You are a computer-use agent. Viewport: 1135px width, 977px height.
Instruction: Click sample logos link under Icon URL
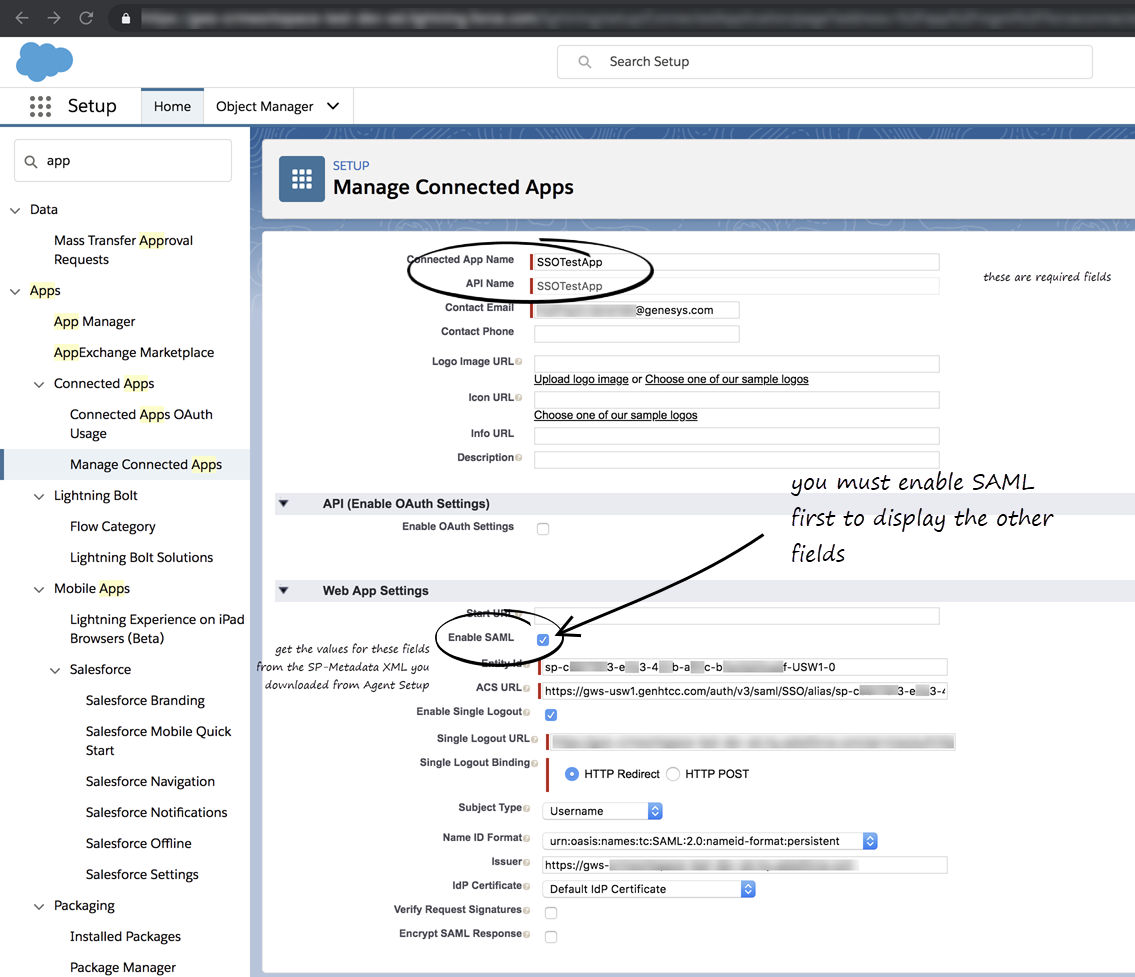click(616, 415)
